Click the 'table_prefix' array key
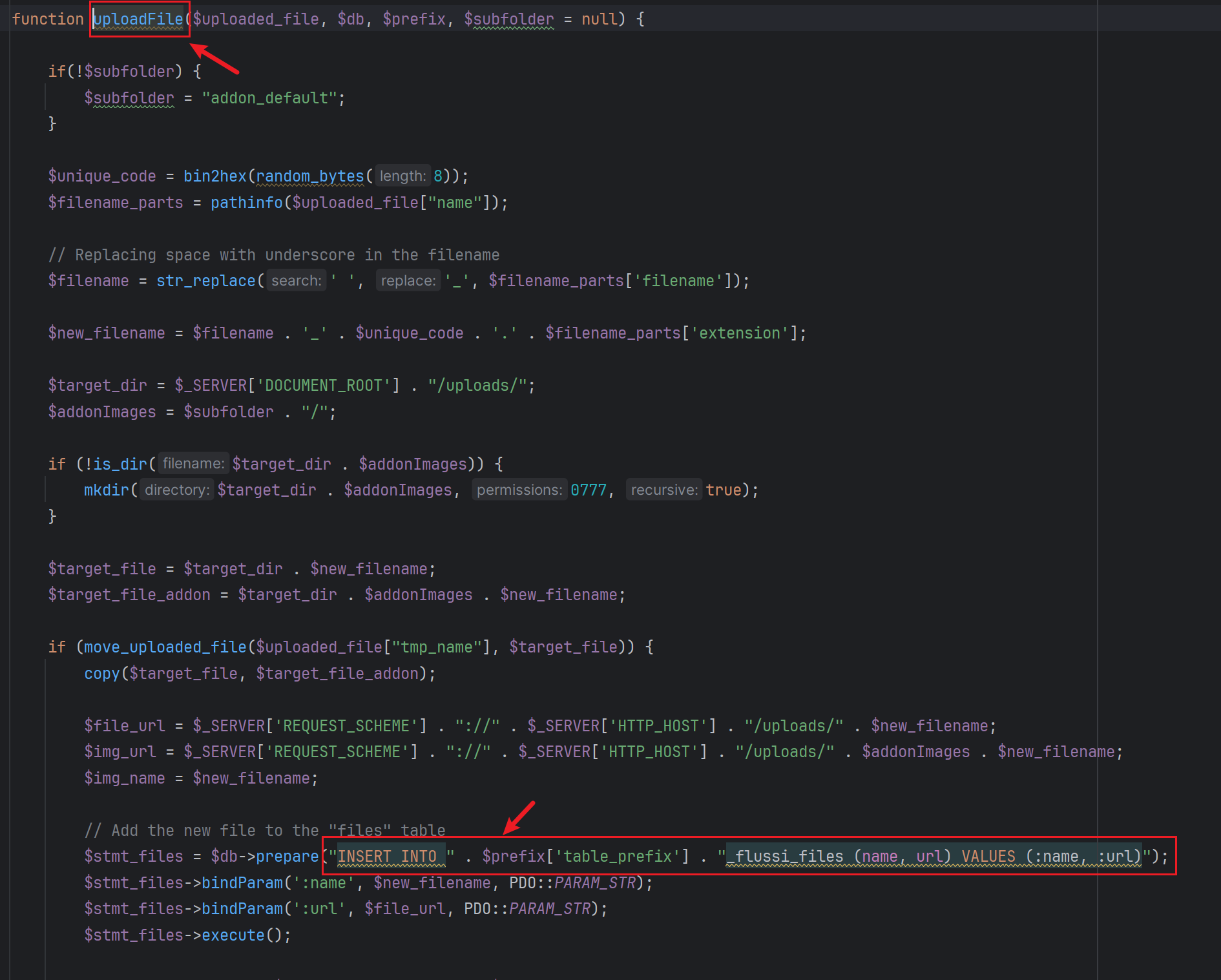 (x=618, y=857)
